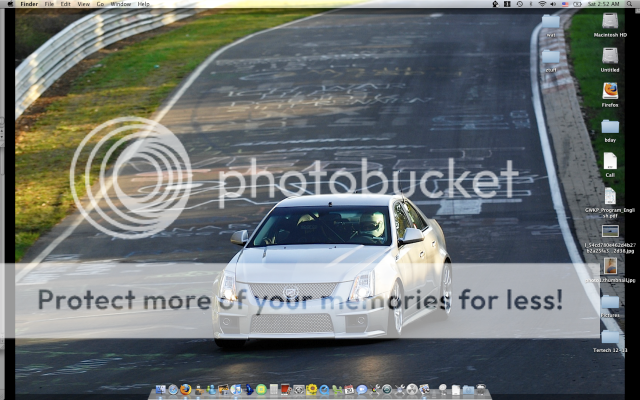Open the Apple menu
Image resolution: width=640 pixels, height=400 pixels.
click(10, 4)
